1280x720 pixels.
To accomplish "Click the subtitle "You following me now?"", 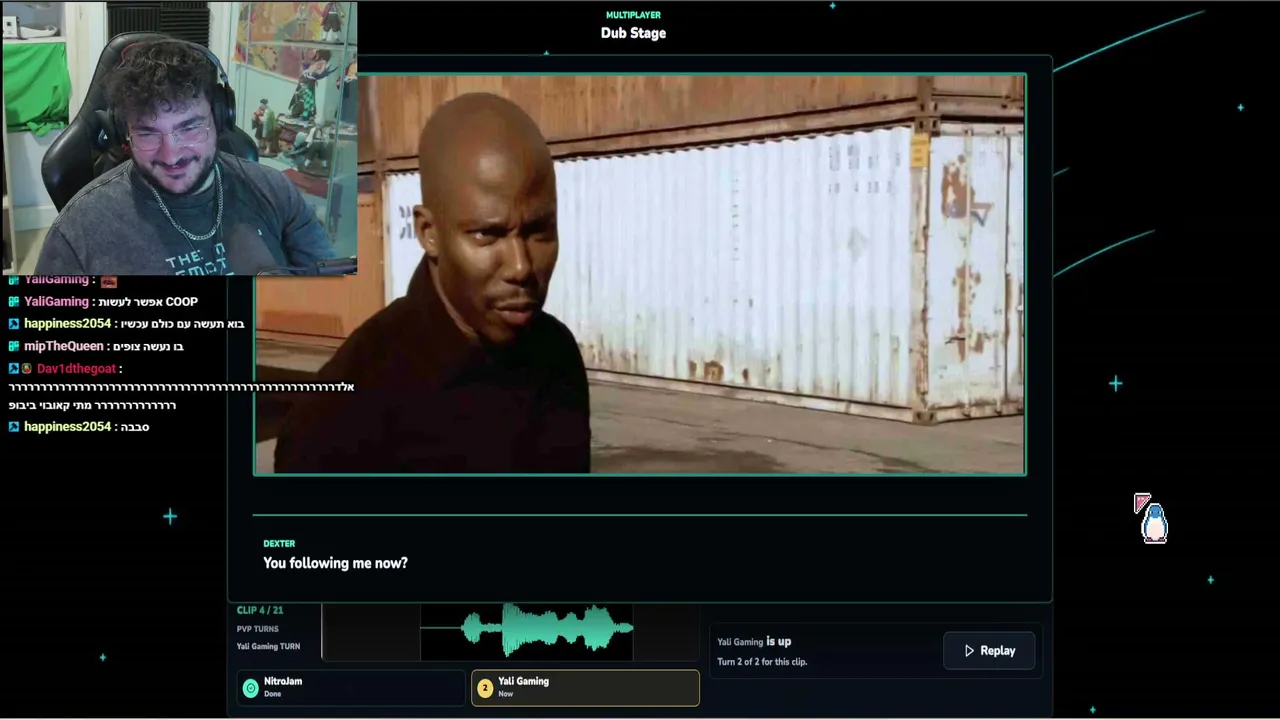I will coord(335,563).
